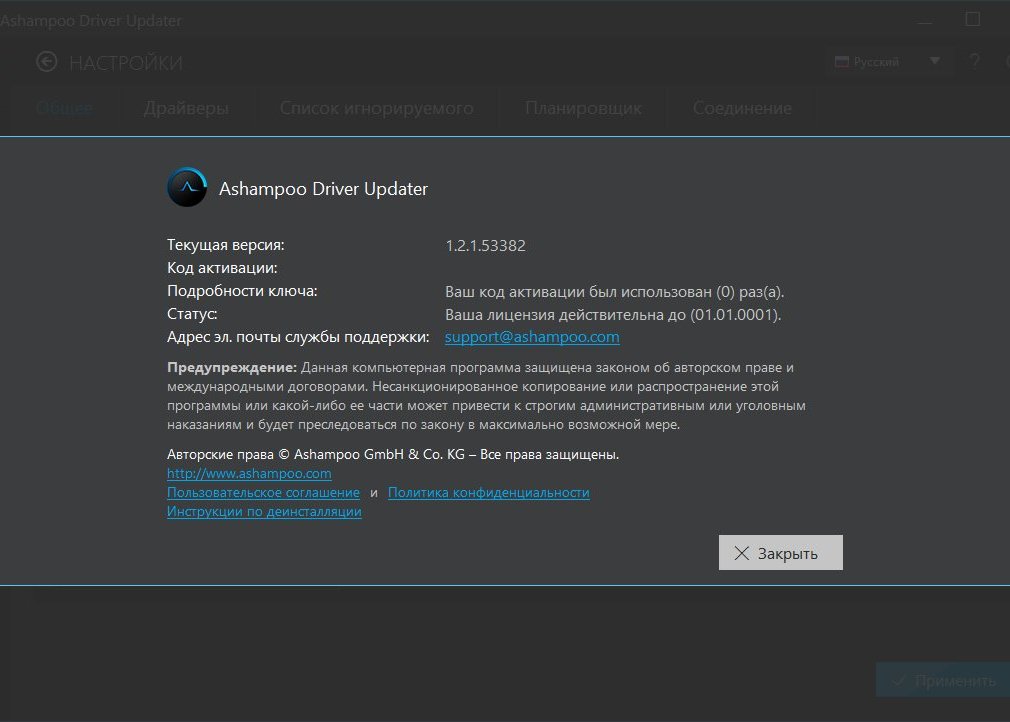The width and height of the screenshot is (1010, 722).
Task: Click the Предупреждение warning heading
Action: [x=232, y=368]
